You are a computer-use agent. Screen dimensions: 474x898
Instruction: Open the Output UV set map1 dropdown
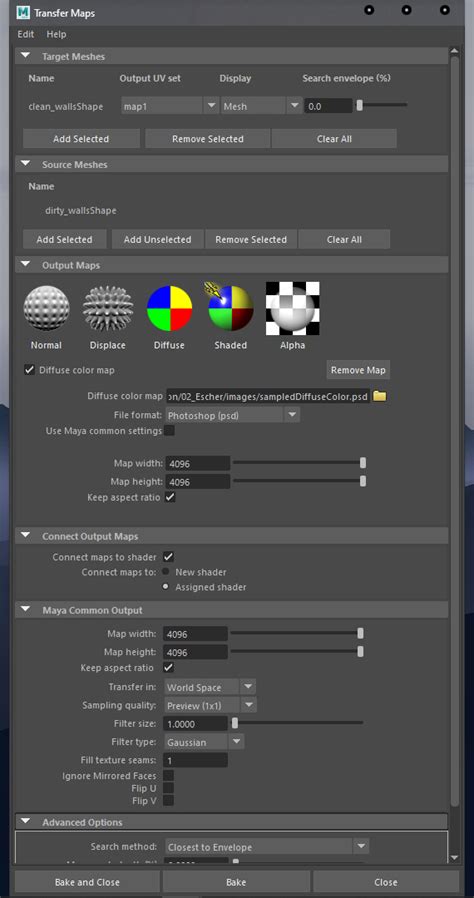point(169,106)
